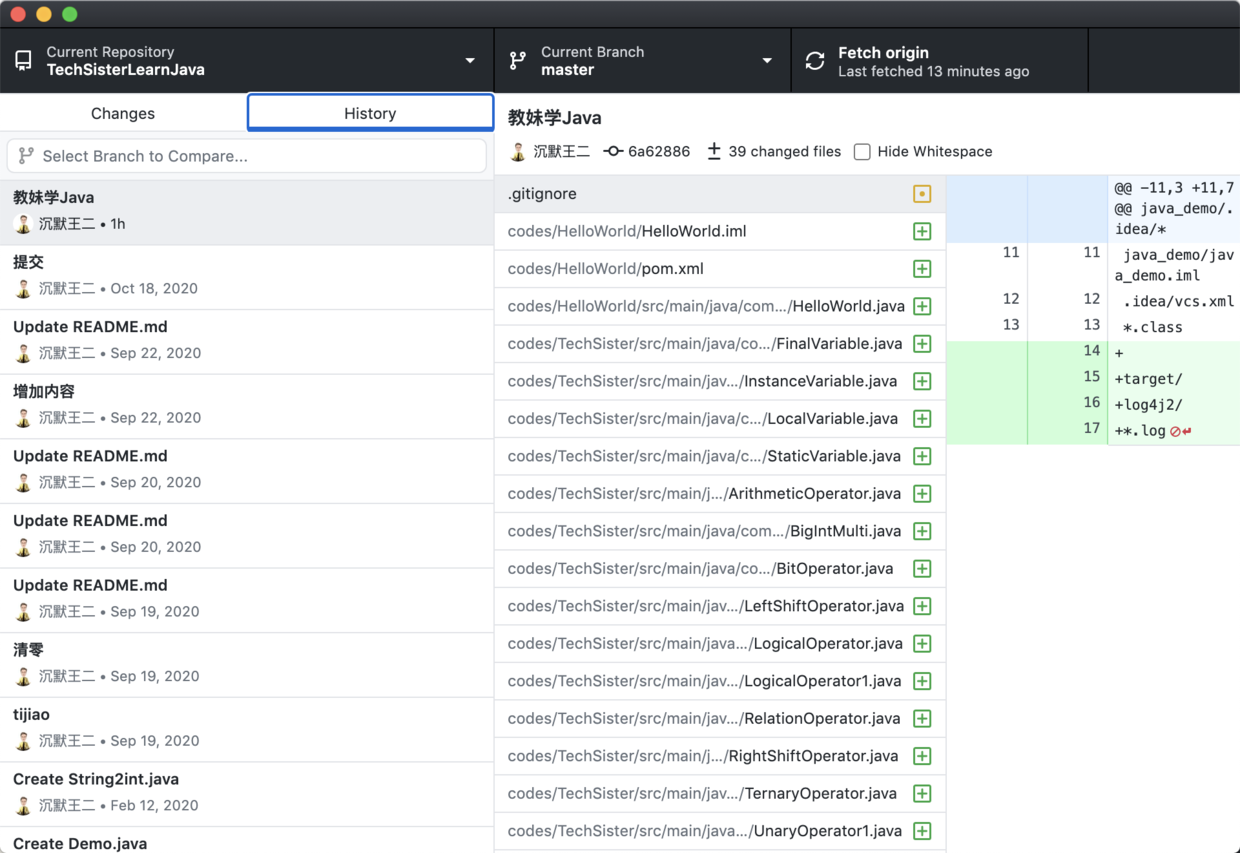Click the repository icon in toolbar
Image resolution: width=1240 pixels, height=853 pixels.
pos(23,61)
